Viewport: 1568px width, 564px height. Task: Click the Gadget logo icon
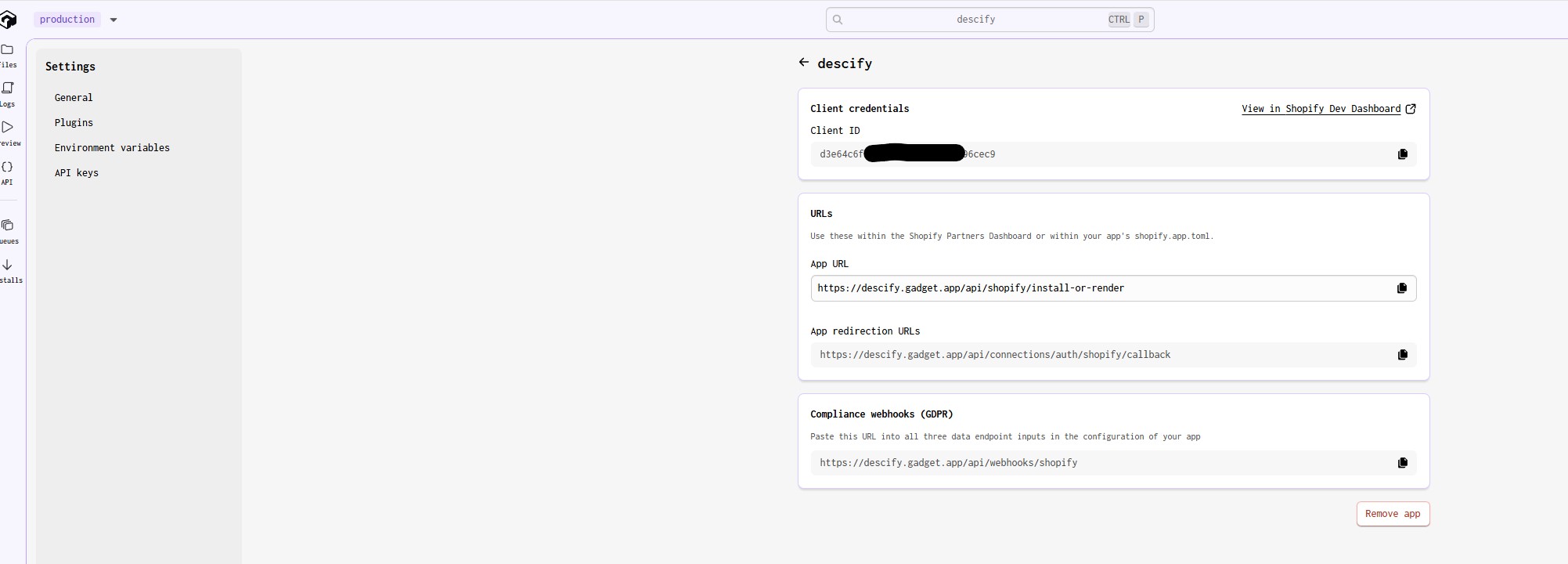pyautogui.click(x=8, y=19)
